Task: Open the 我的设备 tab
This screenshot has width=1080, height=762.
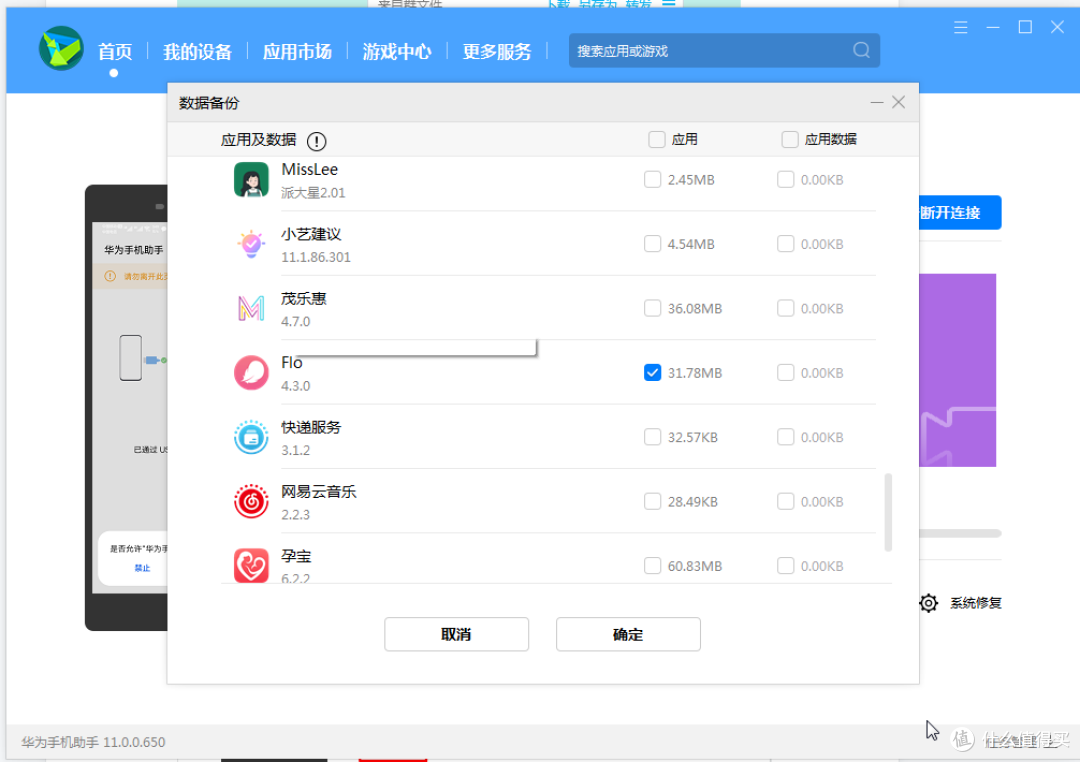Action: coord(198,52)
